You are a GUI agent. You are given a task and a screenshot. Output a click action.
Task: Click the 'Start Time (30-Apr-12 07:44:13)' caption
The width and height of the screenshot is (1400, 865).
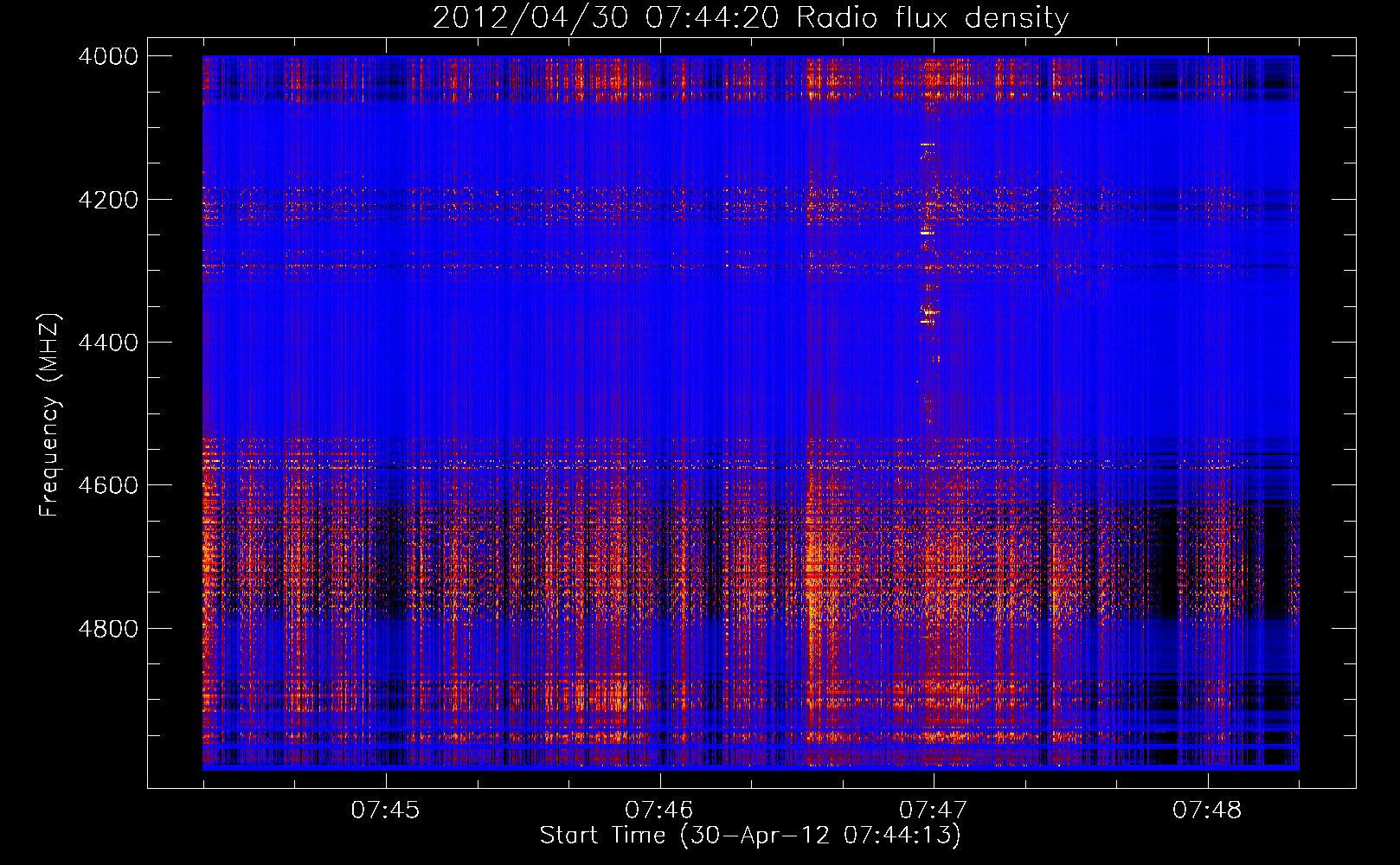click(x=750, y=836)
